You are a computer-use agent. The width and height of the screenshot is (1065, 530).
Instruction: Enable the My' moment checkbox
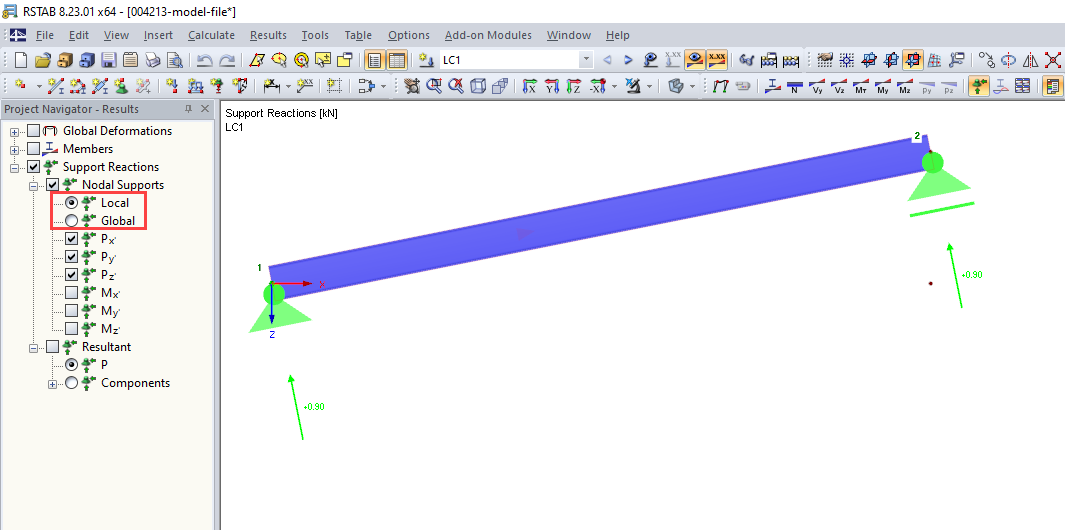[x=71, y=311]
